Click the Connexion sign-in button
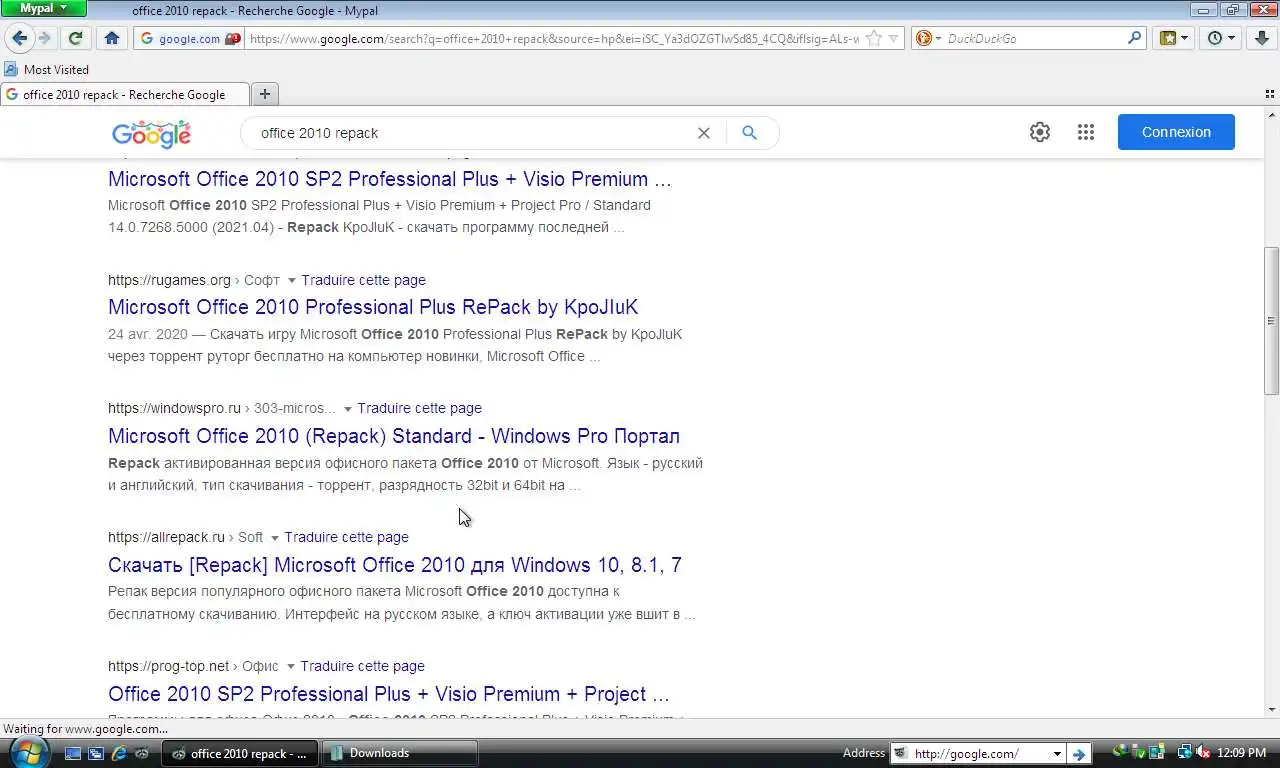The width and height of the screenshot is (1280, 768). click(x=1176, y=132)
